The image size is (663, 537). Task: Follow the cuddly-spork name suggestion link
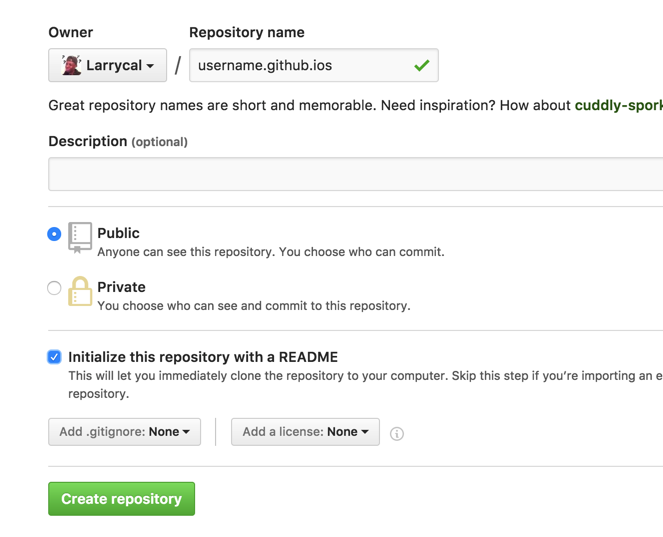click(x=617, y=105)
